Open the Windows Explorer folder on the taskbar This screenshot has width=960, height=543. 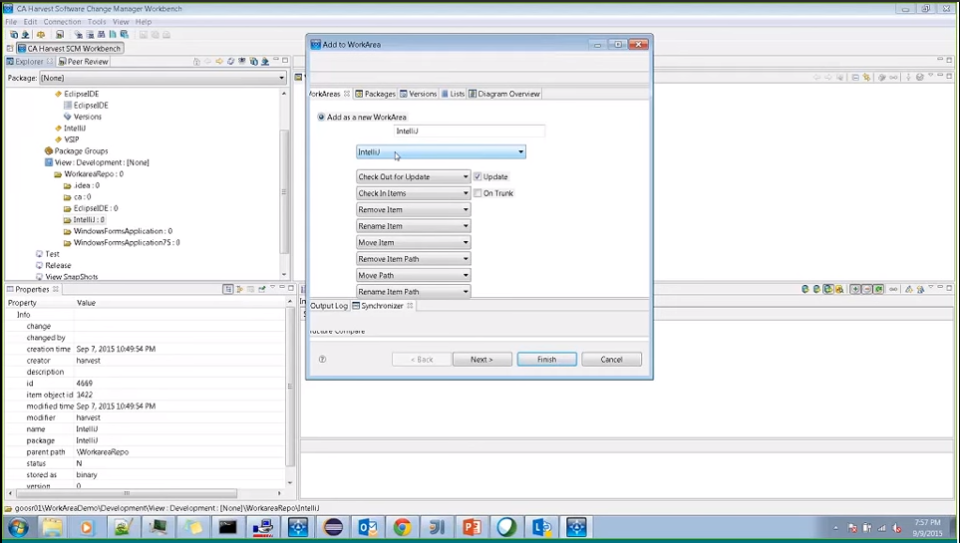(x=52, y=527)
